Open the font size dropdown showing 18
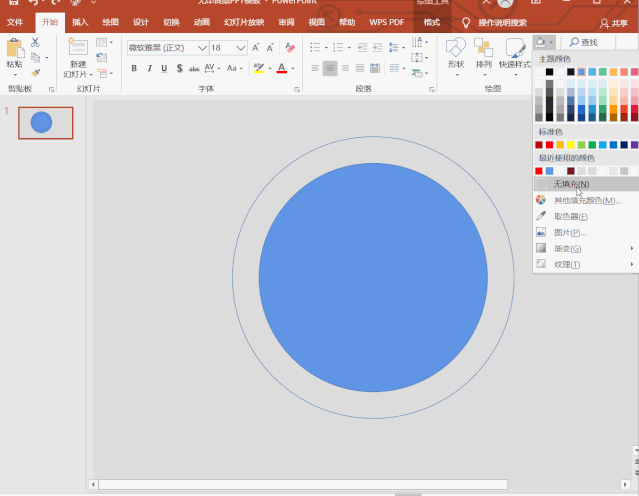The height and width of the screenshot is (496, 639). point(241,47)
